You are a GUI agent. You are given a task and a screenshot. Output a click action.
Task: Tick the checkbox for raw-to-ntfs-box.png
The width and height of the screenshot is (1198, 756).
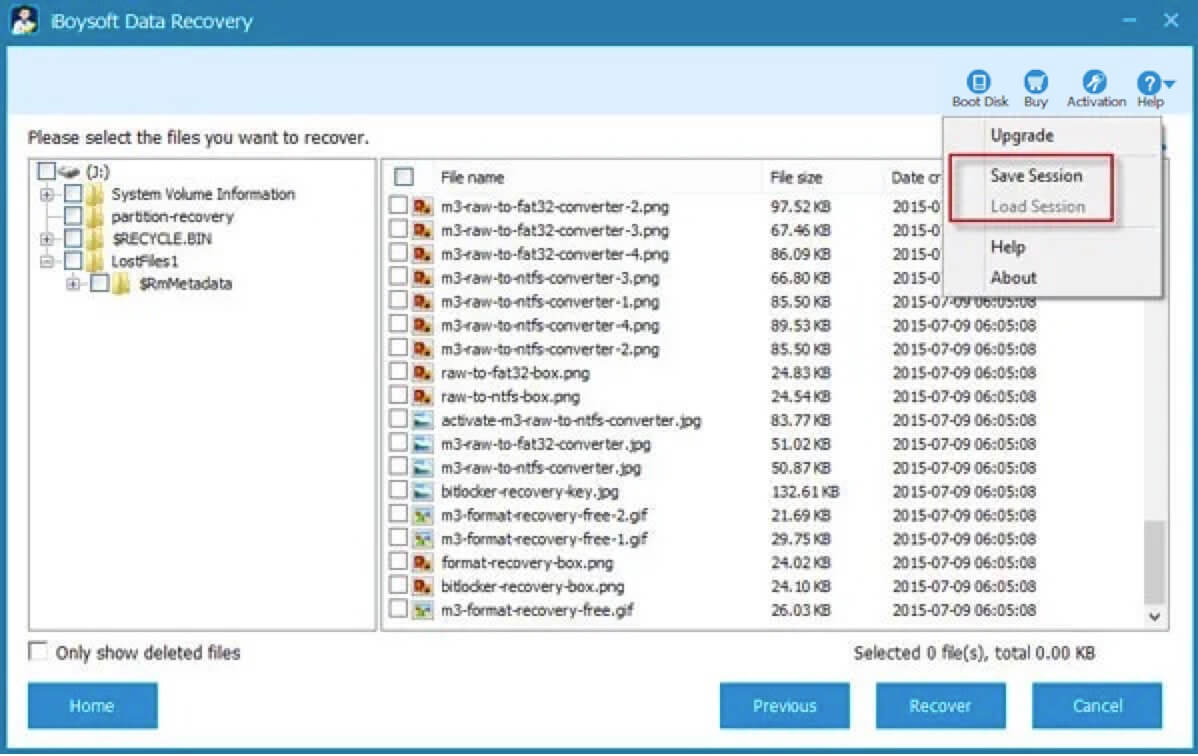[x=398, y=396]
